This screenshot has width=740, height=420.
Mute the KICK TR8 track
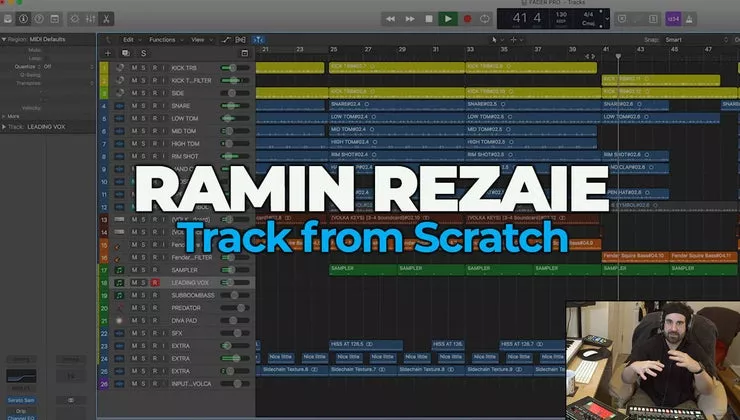134,67
